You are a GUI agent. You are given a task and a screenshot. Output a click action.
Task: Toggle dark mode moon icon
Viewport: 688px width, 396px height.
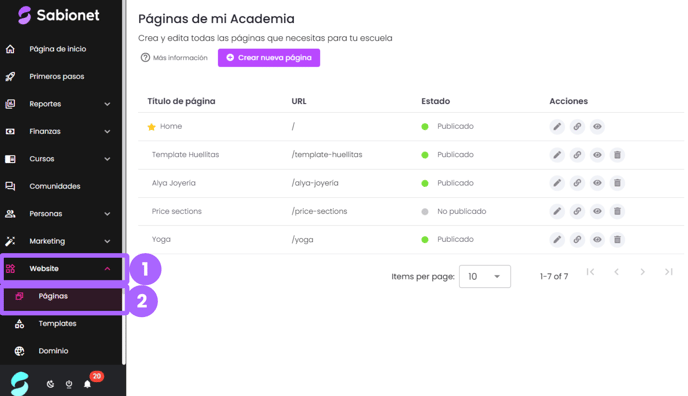[50, 384]
